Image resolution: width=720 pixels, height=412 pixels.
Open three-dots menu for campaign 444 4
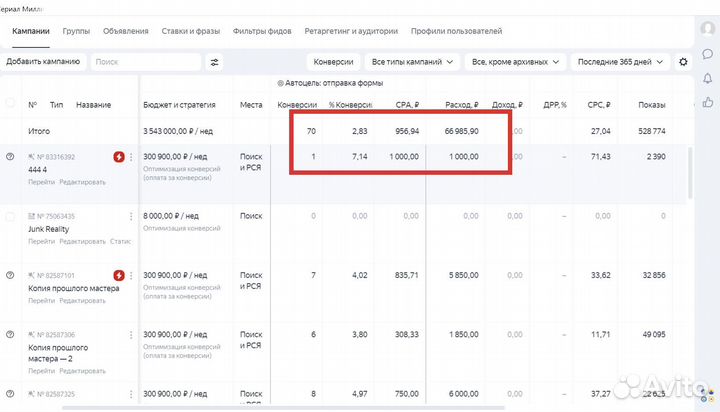pos(131,157)
